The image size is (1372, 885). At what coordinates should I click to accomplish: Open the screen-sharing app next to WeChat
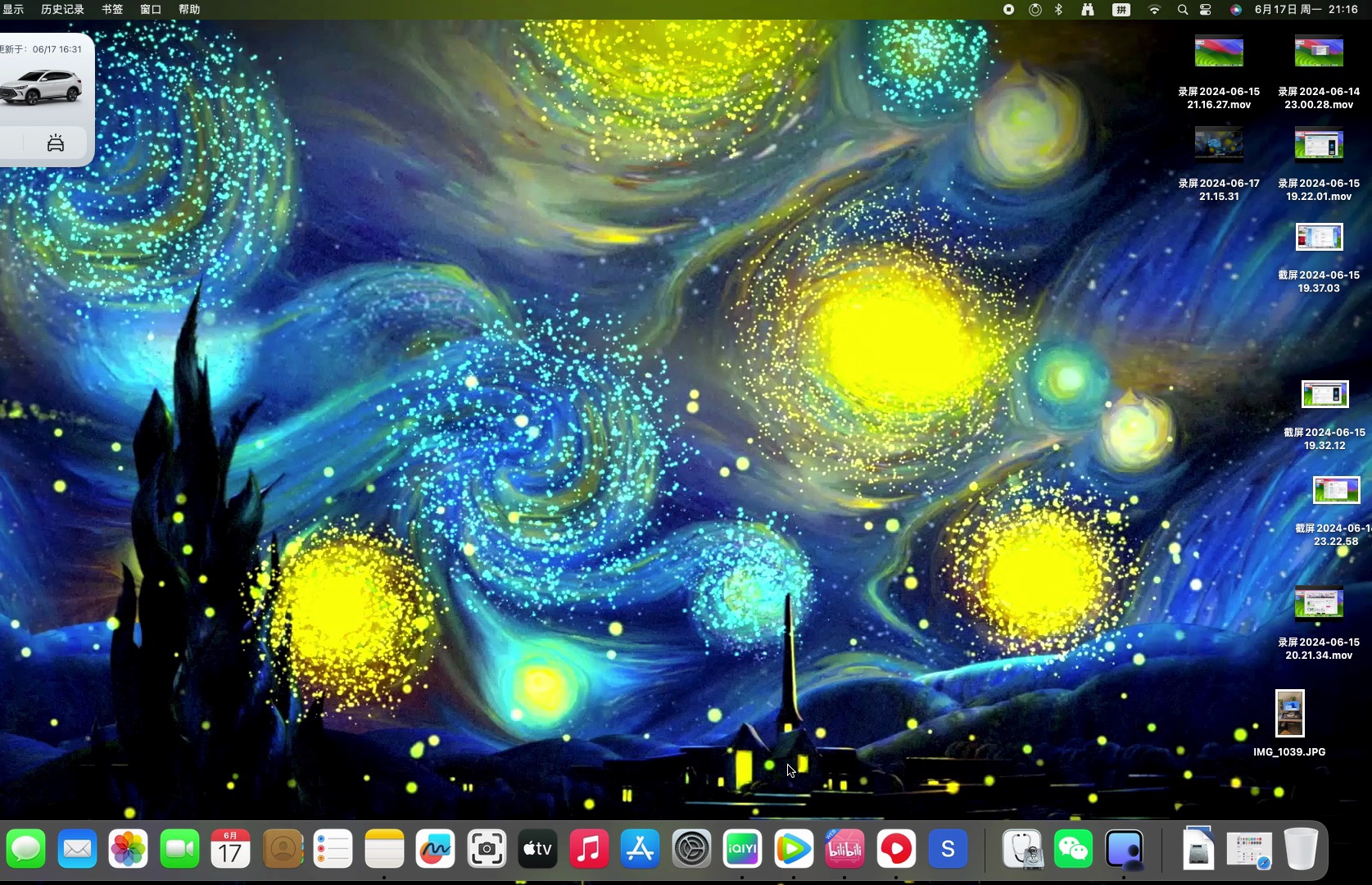tap(1124, 849)
